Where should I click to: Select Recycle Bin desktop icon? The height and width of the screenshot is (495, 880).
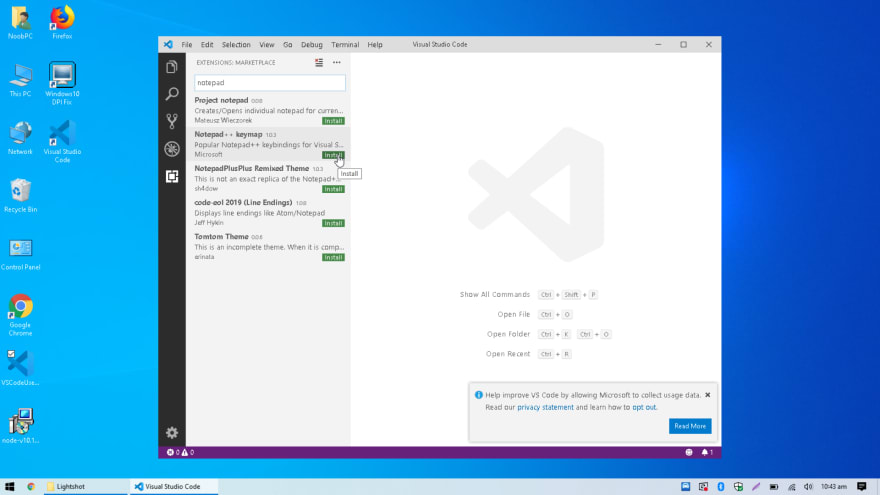point(20,196)
